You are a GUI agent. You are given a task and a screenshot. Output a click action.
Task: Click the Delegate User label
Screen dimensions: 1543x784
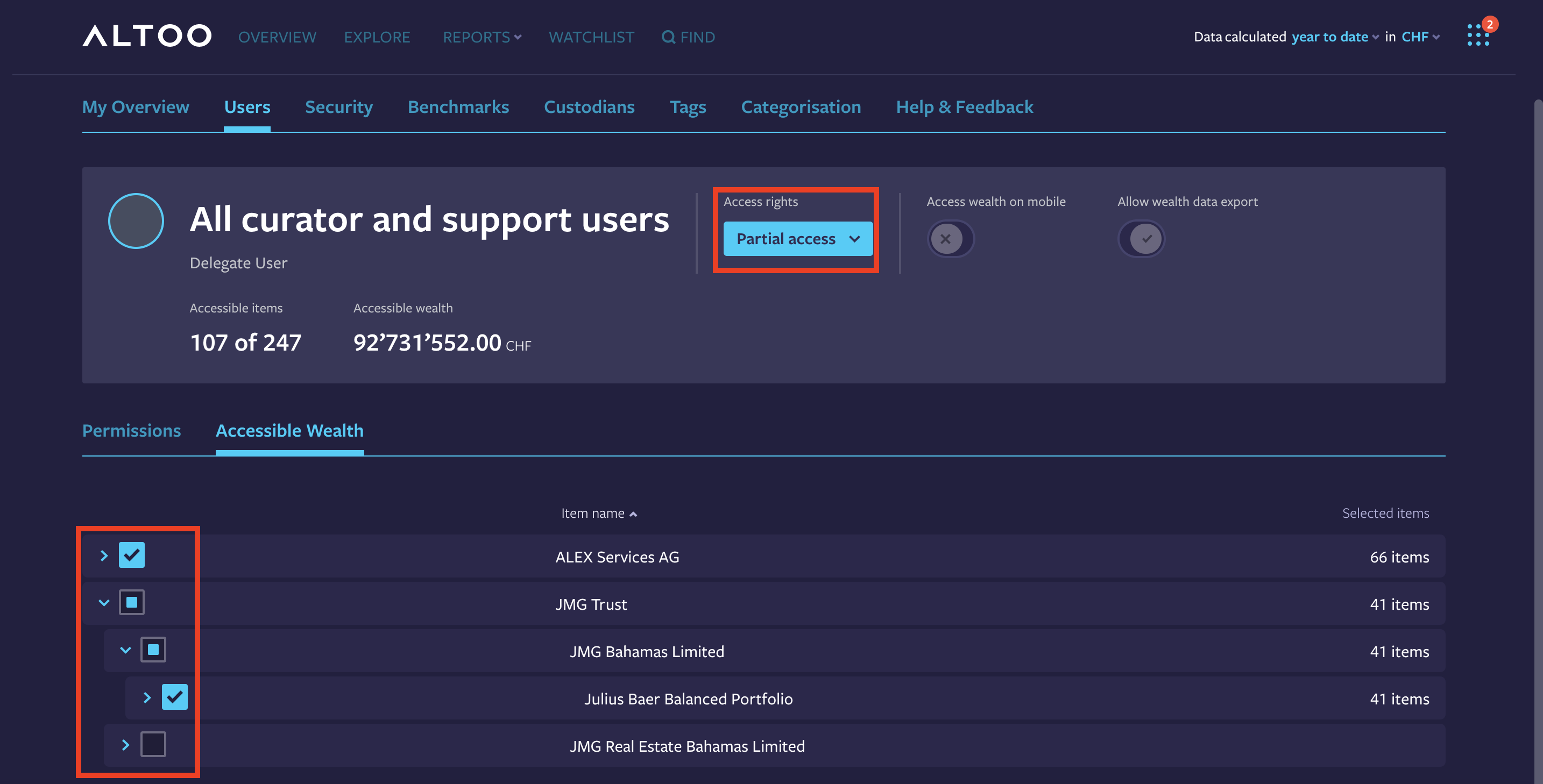tap(238, 263)
